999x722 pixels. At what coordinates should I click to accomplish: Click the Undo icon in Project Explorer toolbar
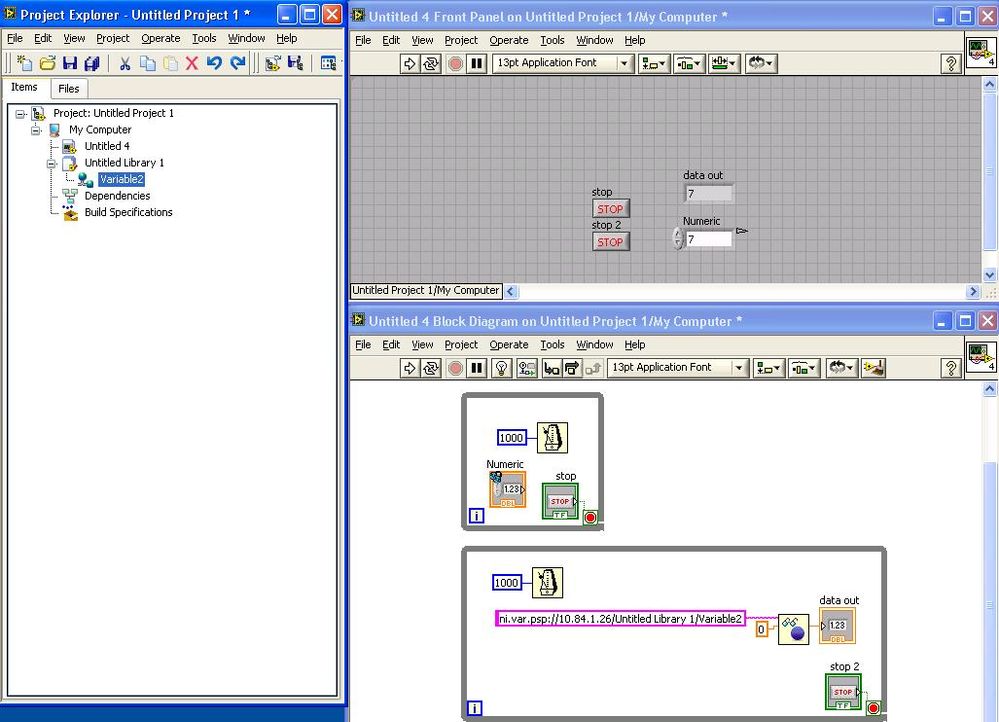(214, 63)
